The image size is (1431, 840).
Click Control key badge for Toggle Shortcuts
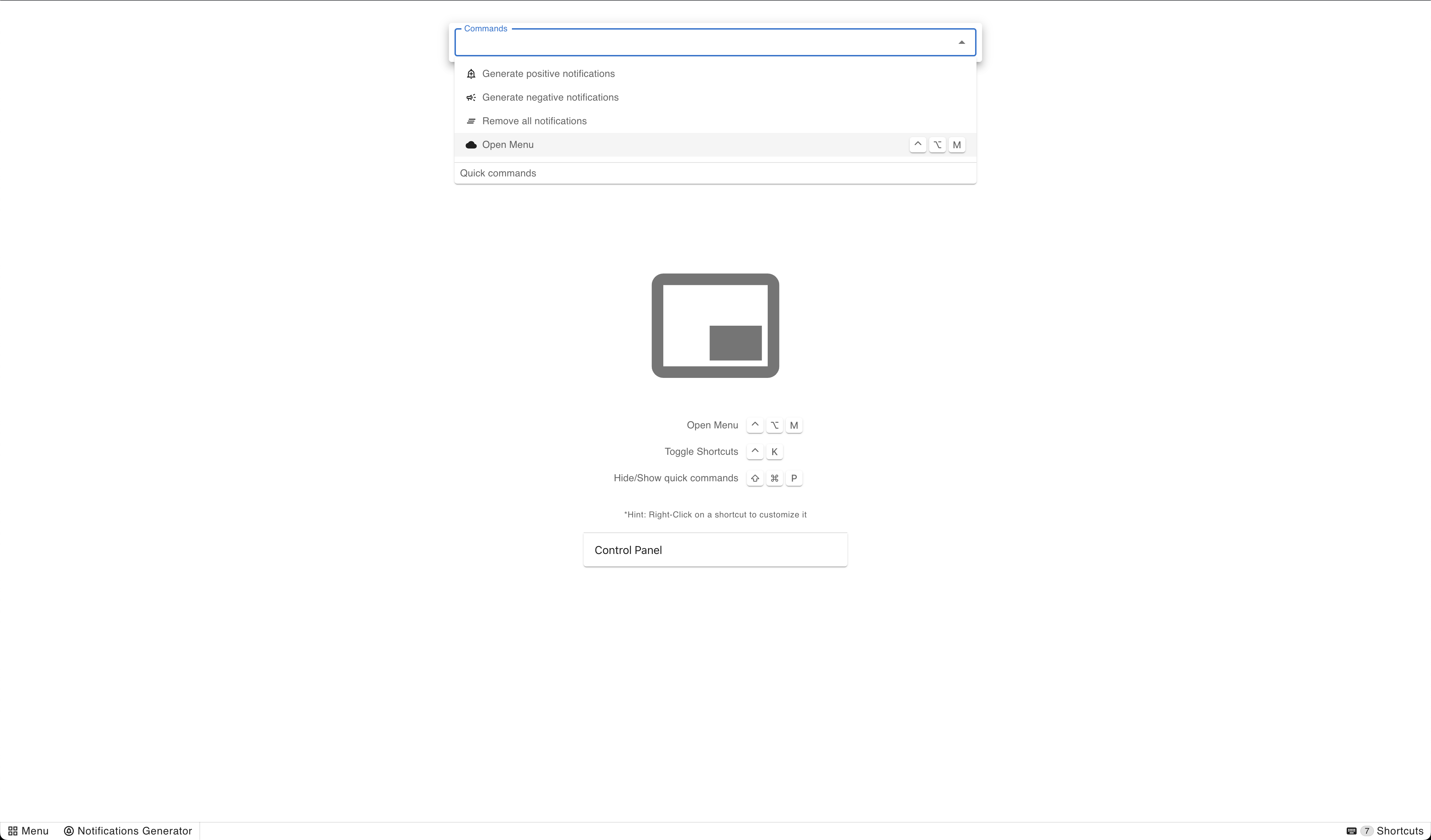(x=755, y=452)
